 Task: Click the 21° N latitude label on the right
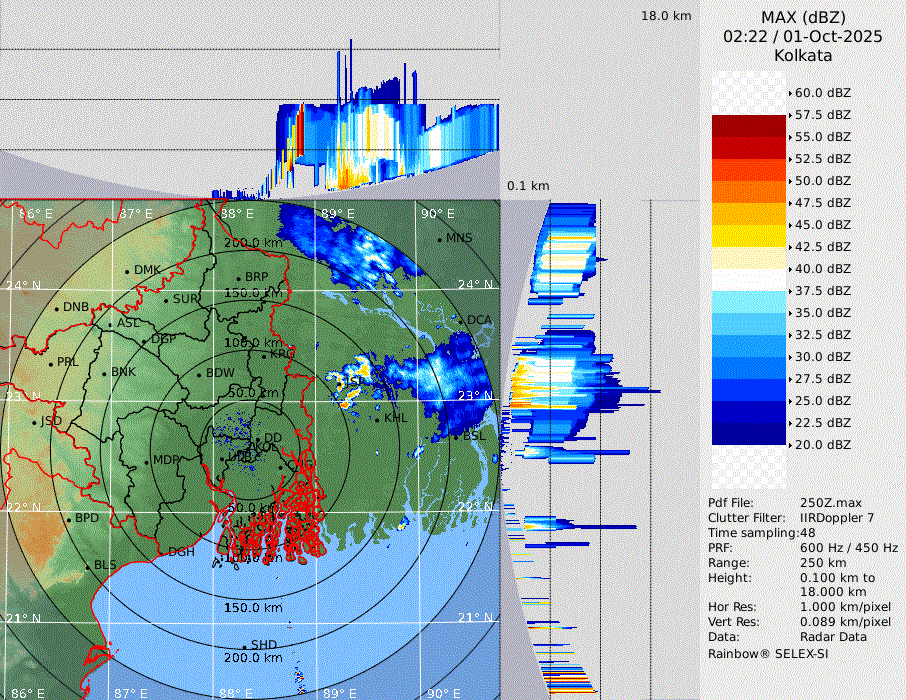pos(477,617)
